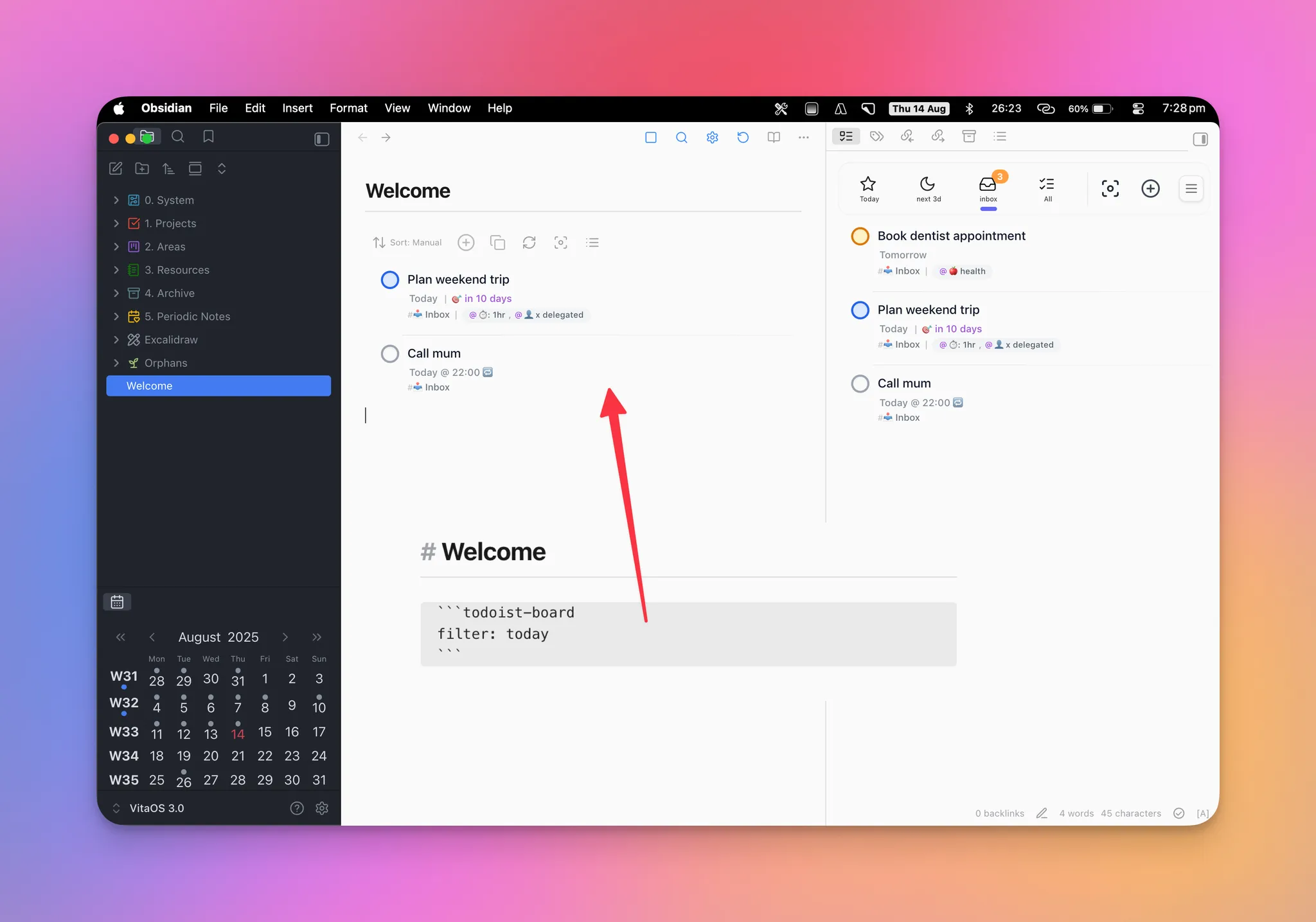Complete 'Call mum' in right sidebar

tap(860, 384)
